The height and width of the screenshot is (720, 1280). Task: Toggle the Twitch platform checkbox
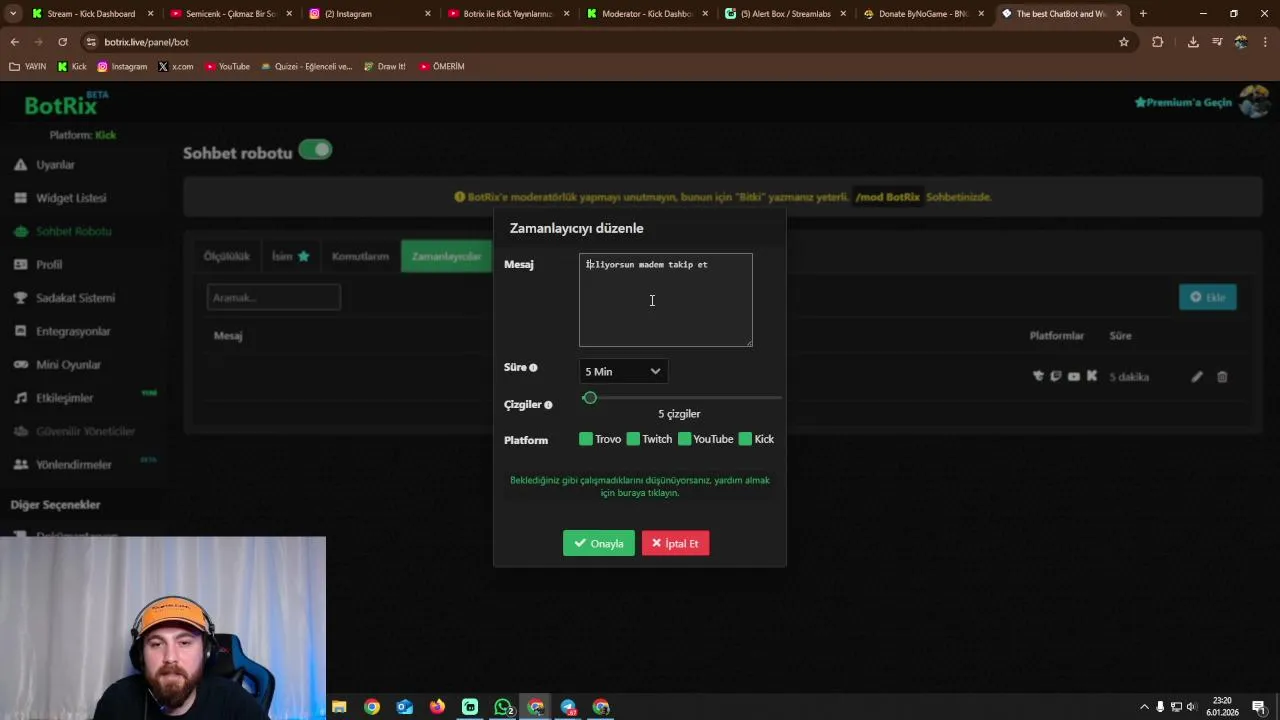pos(633,439)
